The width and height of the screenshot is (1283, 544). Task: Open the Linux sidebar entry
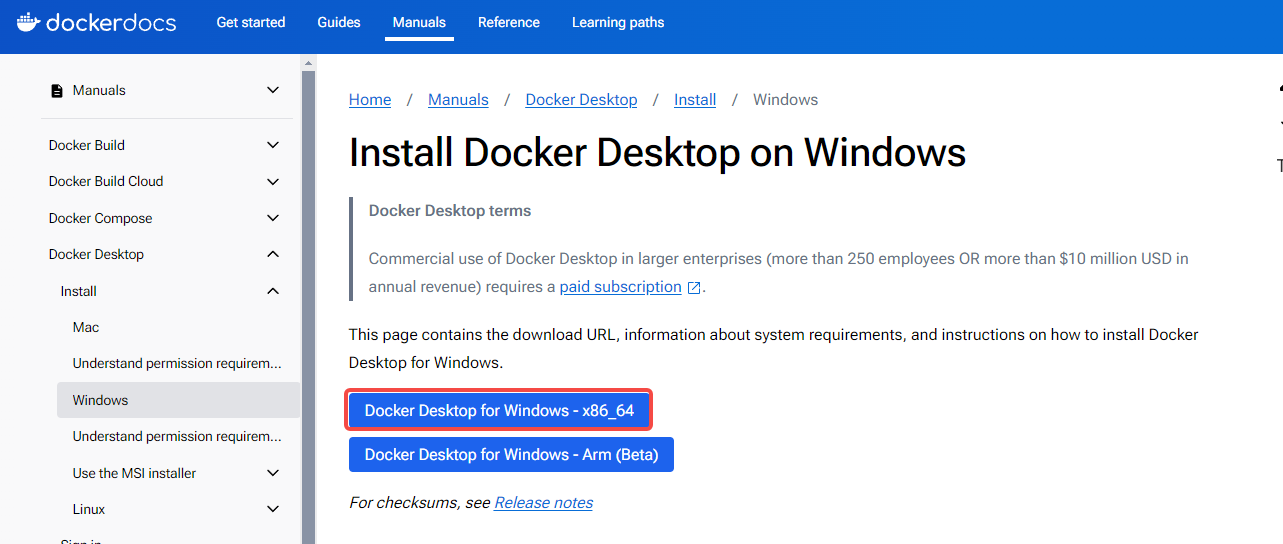click(x=89, y=509)
